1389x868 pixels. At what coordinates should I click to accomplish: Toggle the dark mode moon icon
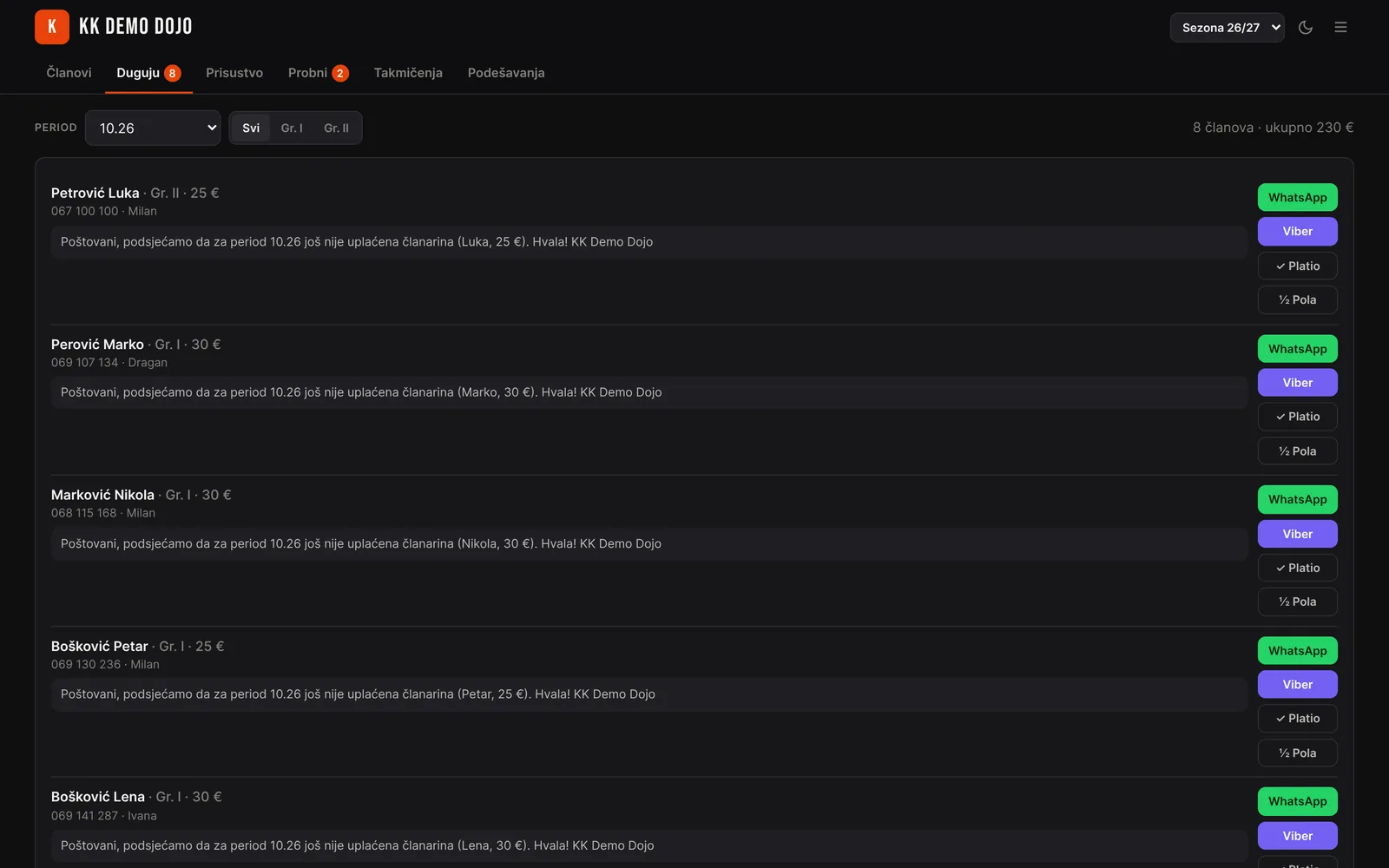pyautogui.click(x=1306, y=28)
